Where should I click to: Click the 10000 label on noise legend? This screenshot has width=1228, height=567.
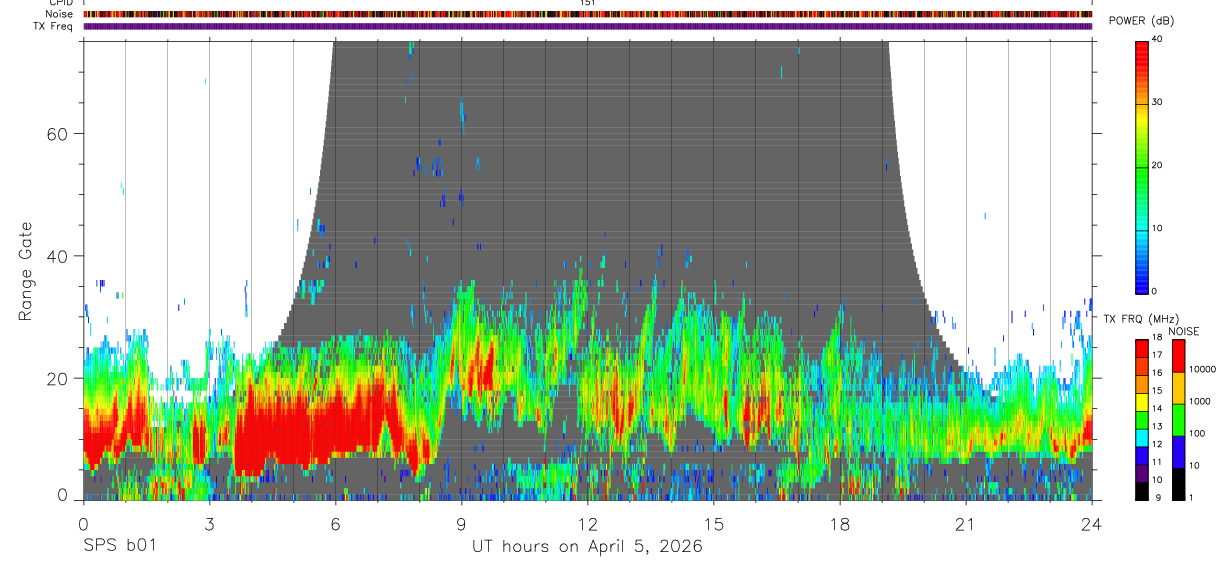click(1206, 369)
